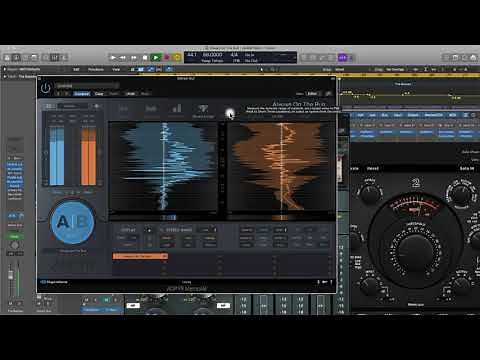
Task: Toggle the purple count-in button
Action: click(x=342, y=58)
